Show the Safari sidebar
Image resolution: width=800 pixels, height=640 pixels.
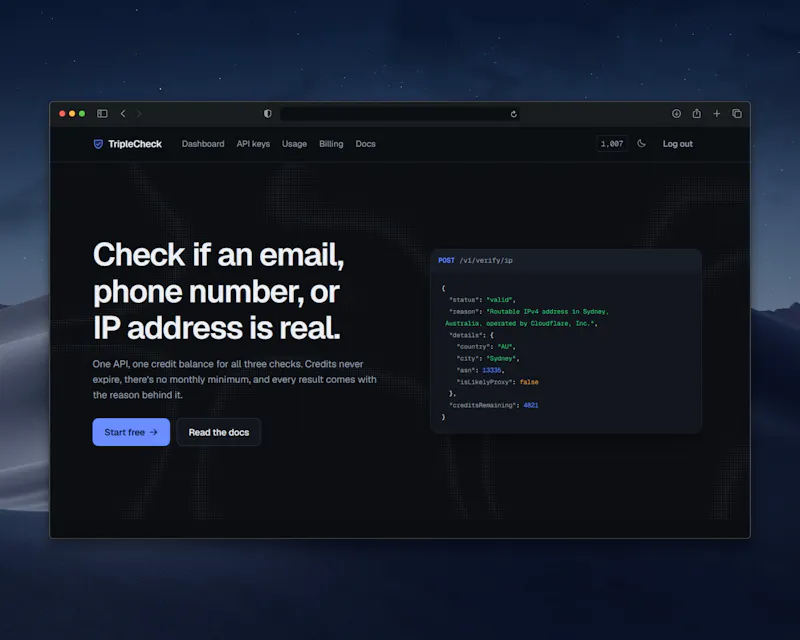(102, 113)
